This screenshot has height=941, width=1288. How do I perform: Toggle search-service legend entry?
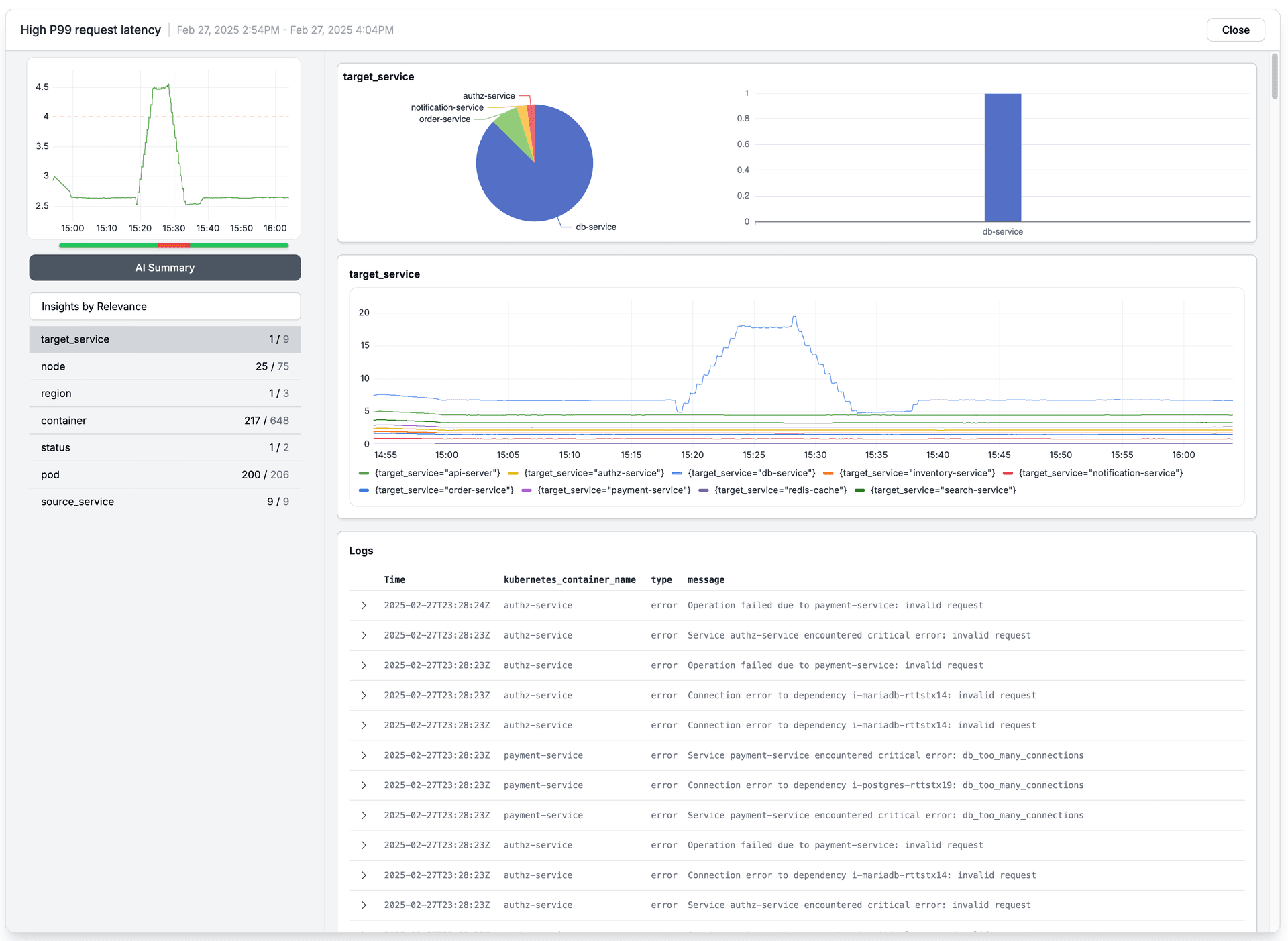[943, 491]
